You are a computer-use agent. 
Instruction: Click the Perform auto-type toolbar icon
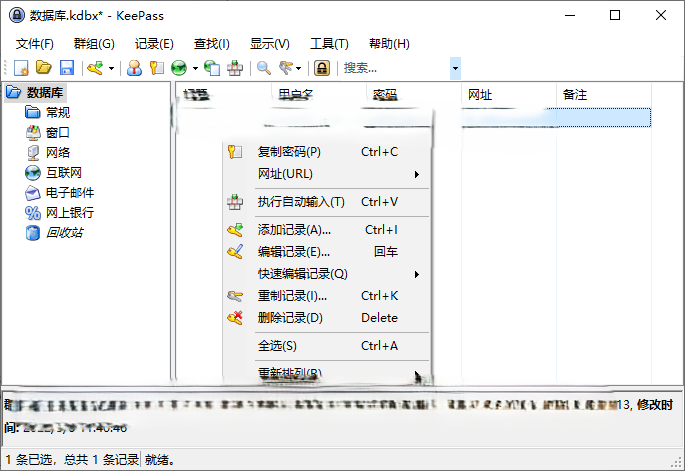235,68
